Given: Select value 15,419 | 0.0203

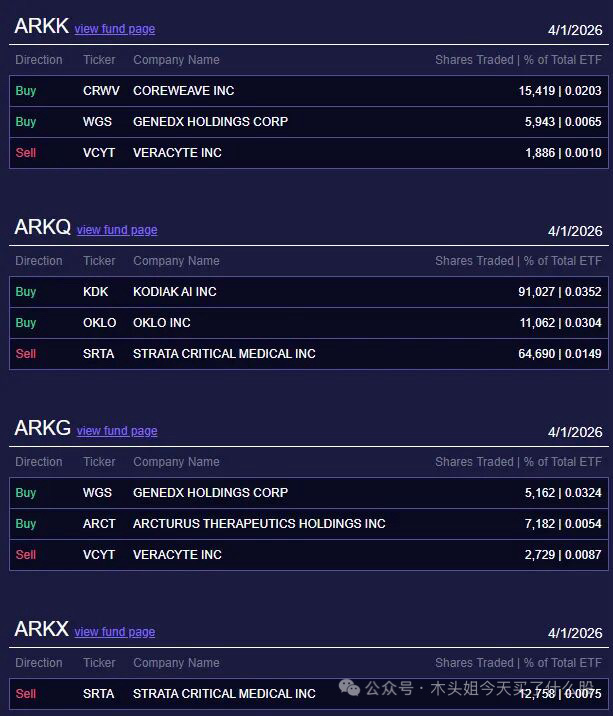Looking at the screenshot, I should point(560,91).
